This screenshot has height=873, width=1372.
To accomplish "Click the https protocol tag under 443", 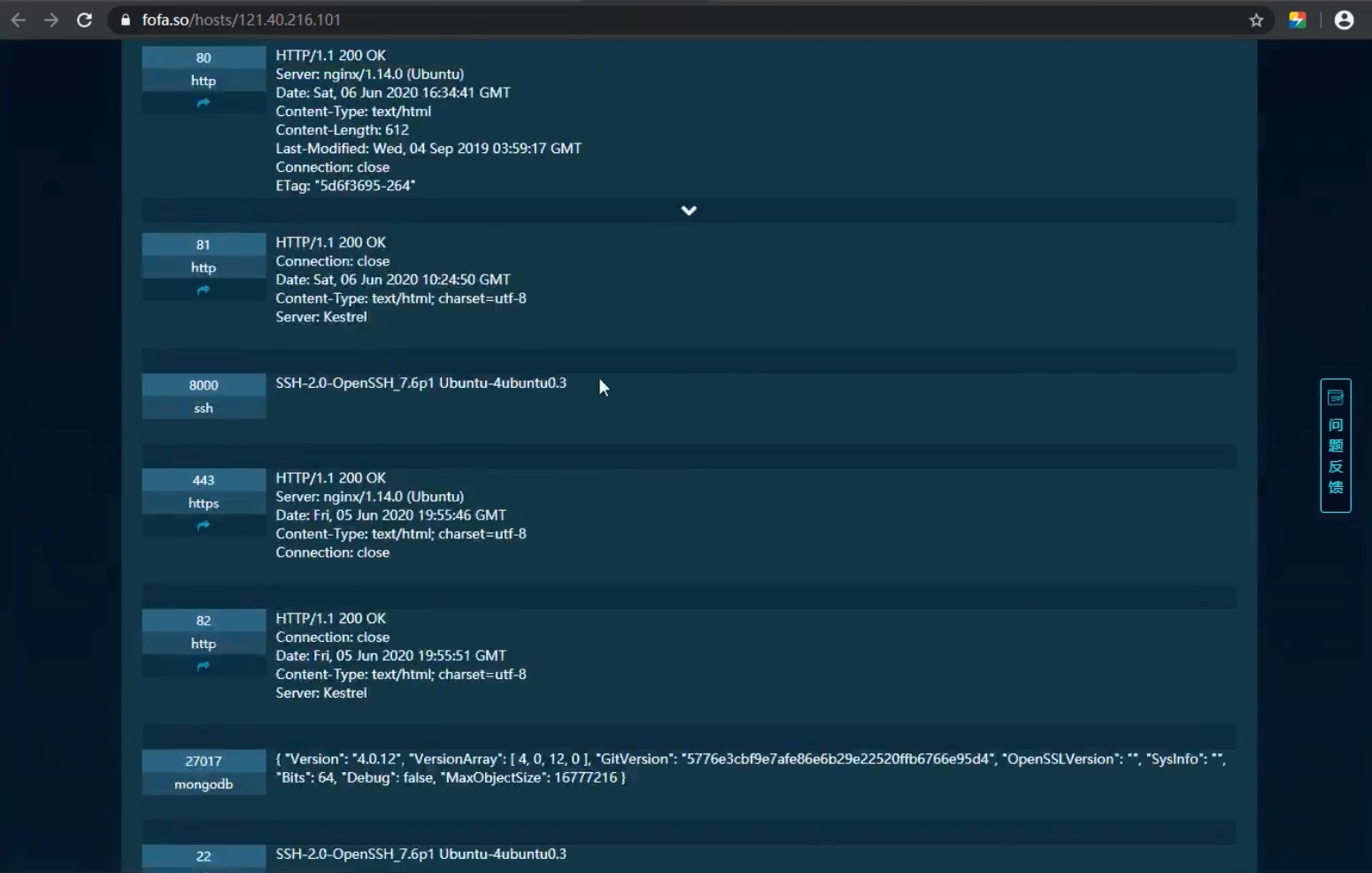I will click(x=204, y=503).
